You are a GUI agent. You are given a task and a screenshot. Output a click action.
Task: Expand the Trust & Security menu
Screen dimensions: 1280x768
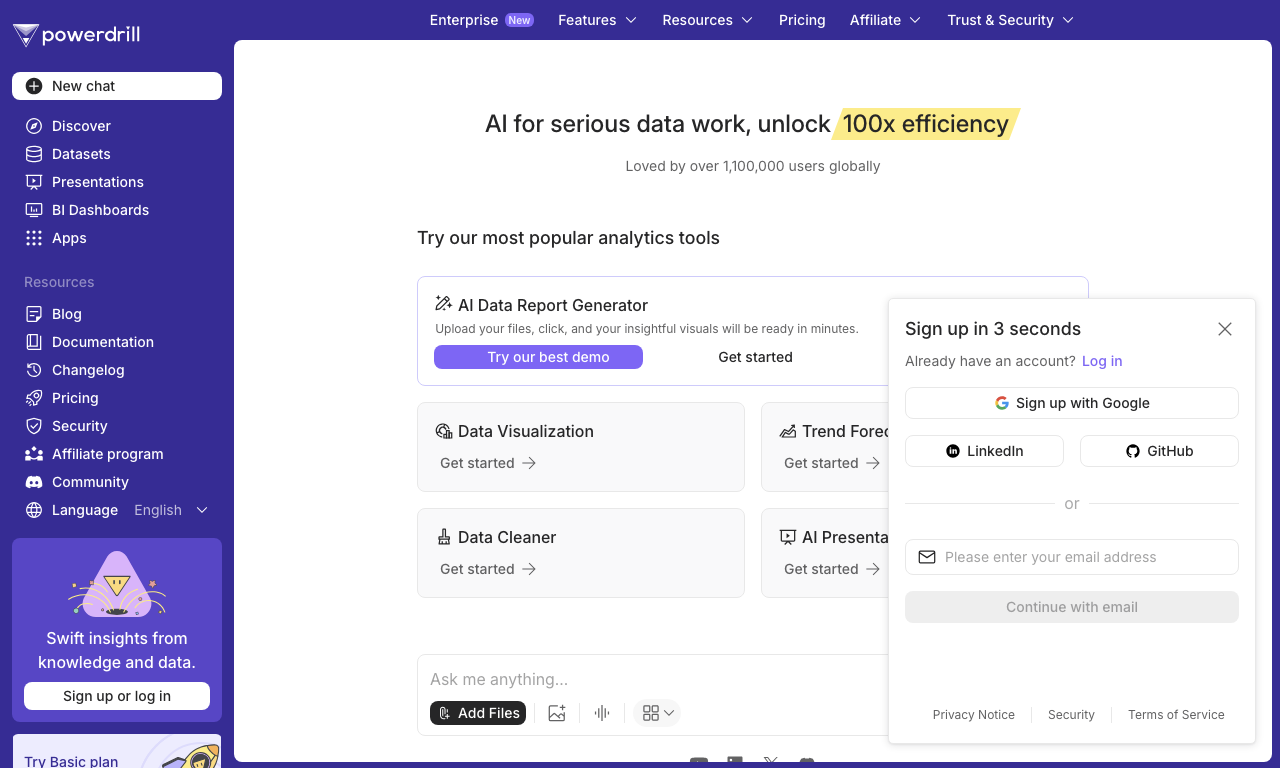point(1010,20)
